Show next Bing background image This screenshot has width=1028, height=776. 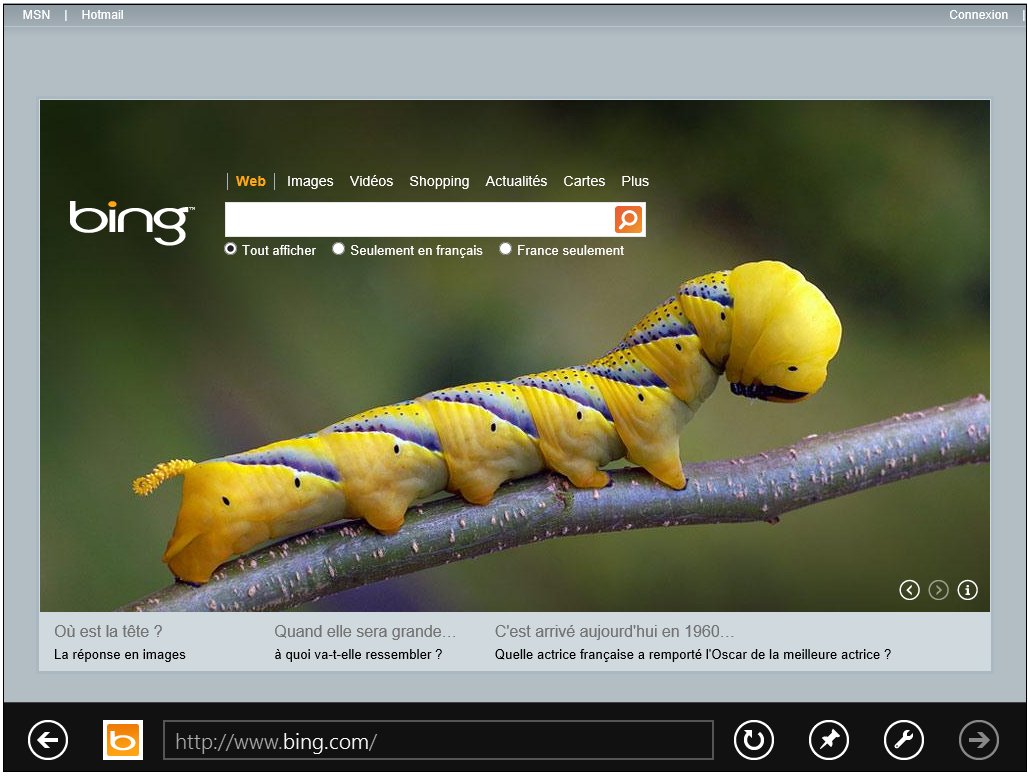[938, 590]
